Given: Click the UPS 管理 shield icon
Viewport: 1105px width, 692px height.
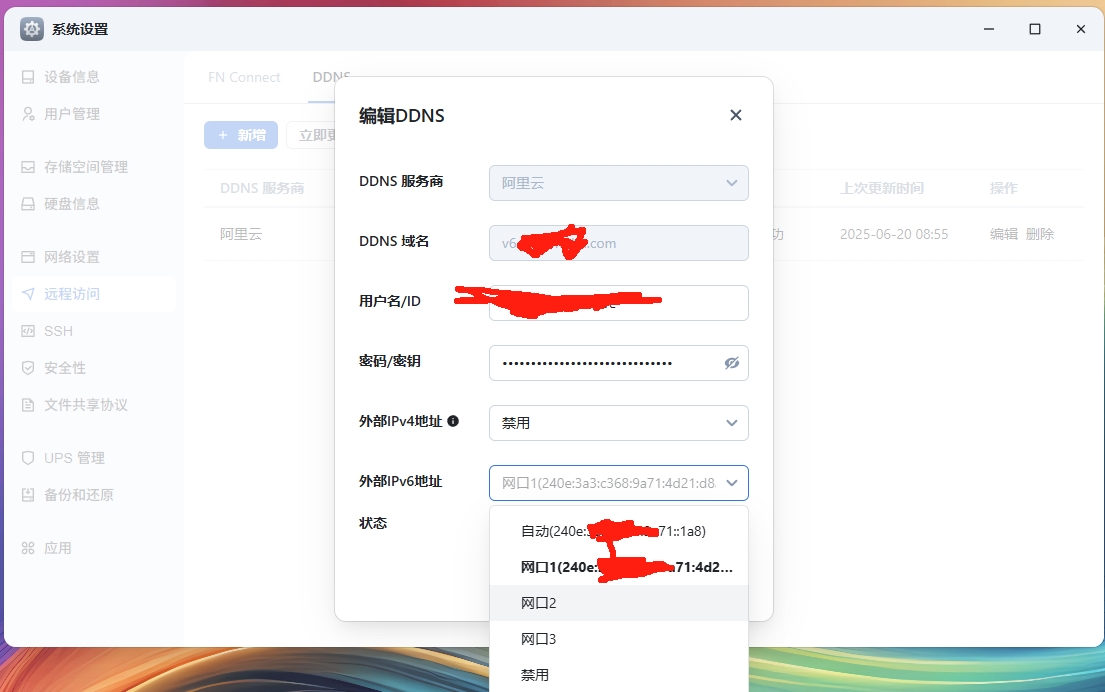Looking at the screenshot, I should (28, 458).
